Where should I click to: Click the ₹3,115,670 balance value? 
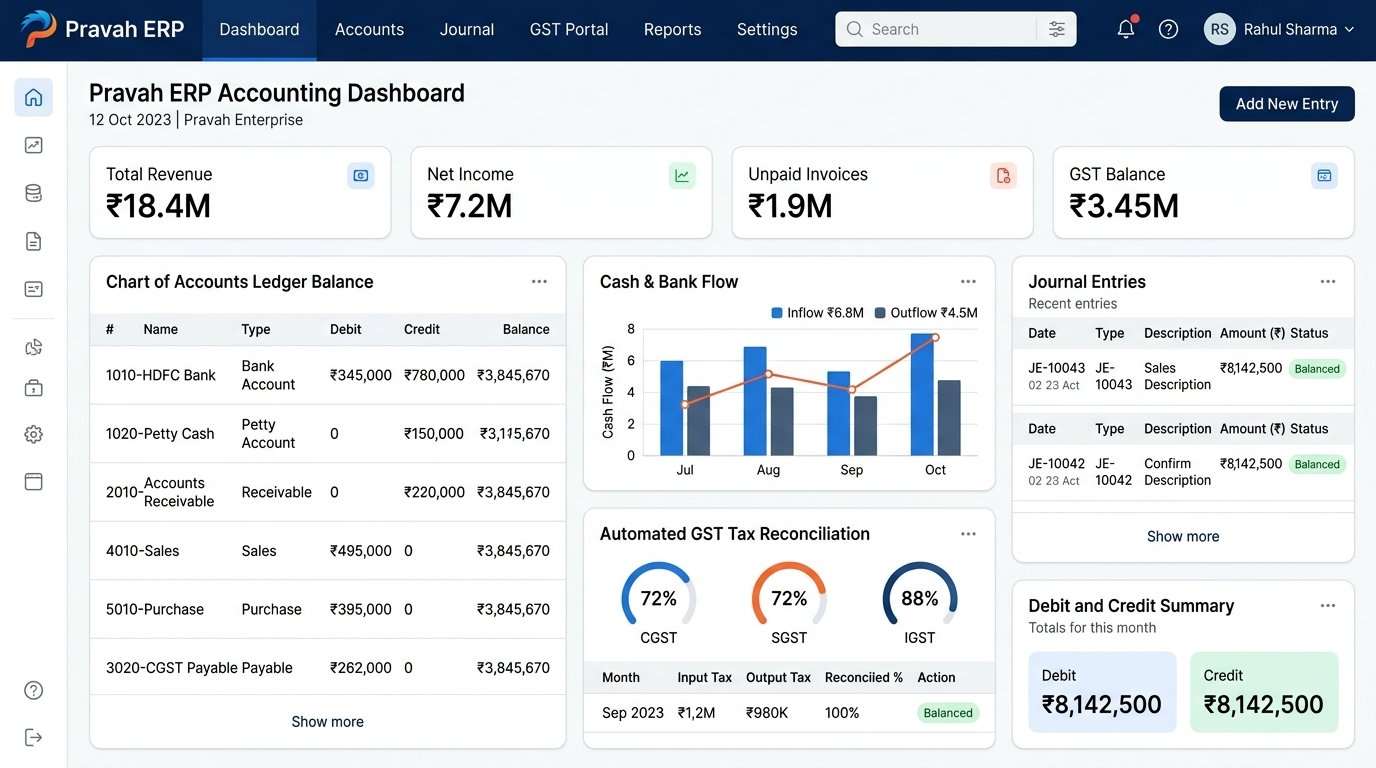(515, 434)
